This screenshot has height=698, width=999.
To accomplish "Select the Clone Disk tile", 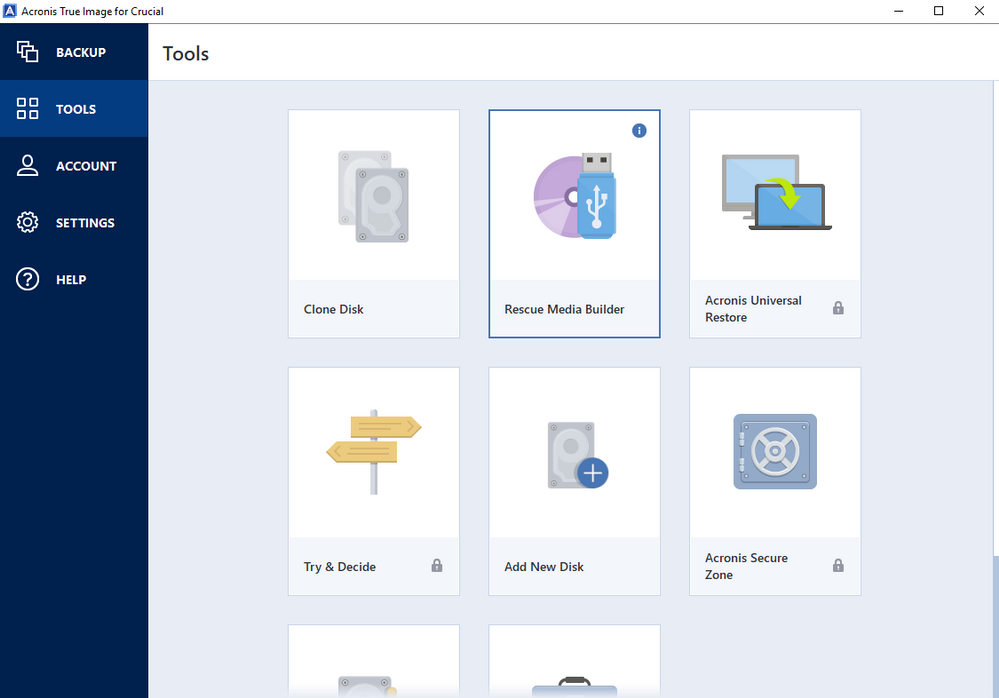I will click(x=373, y=222).
